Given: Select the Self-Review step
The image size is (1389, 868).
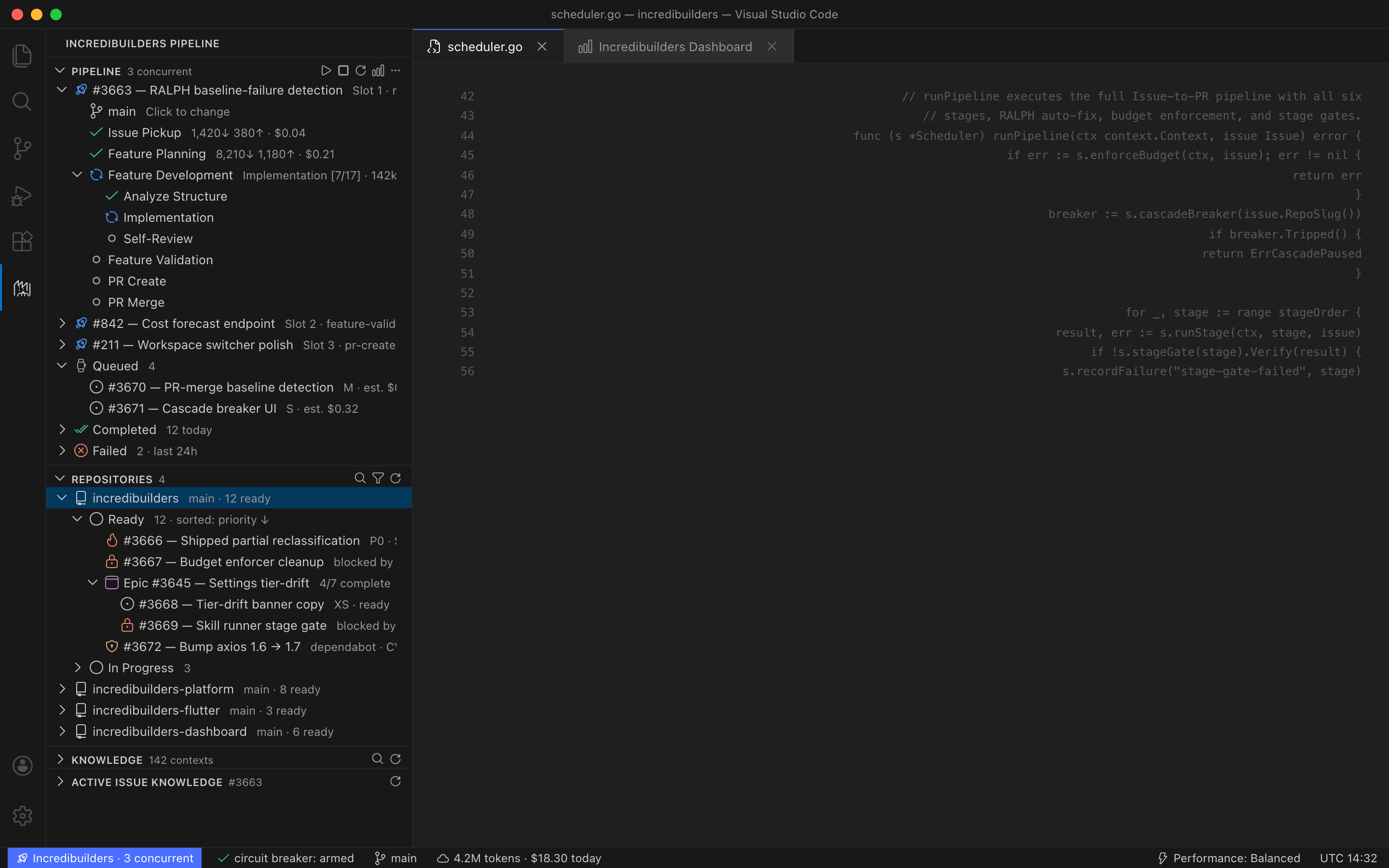Looking at the screenshot, I should click(229, 239).
